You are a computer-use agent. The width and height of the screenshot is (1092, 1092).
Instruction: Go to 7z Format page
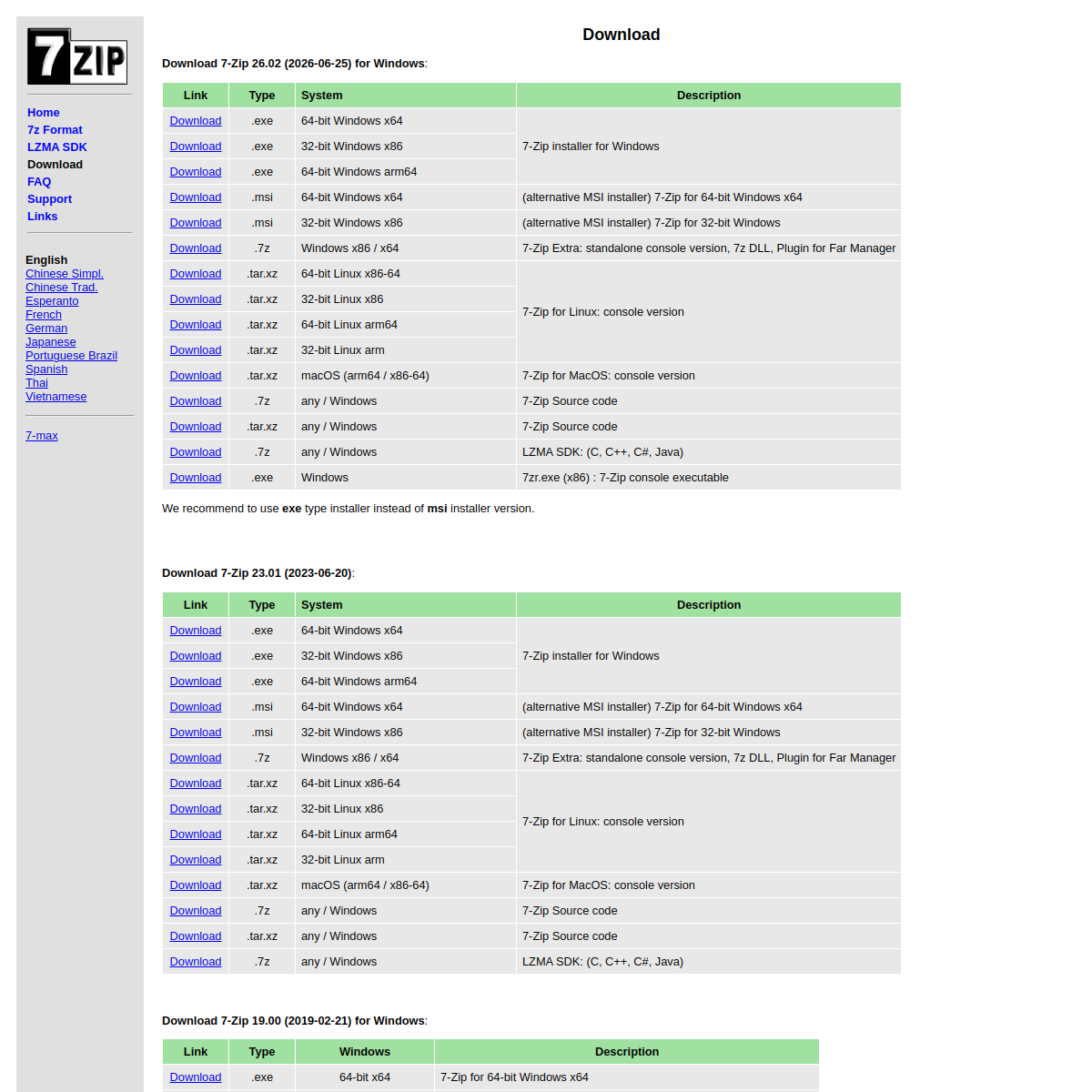55,130
